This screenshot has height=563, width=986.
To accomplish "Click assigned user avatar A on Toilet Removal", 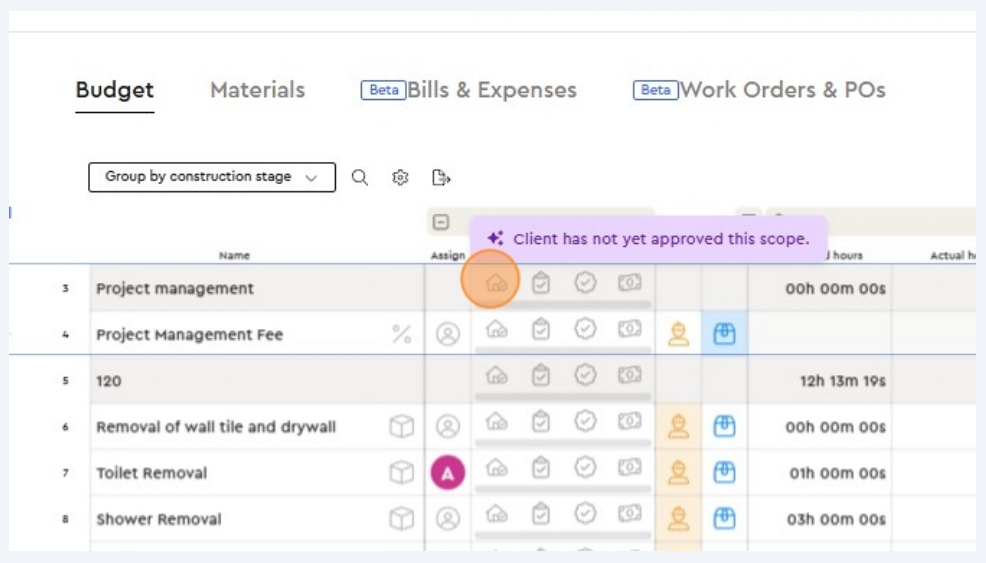I will click(x=447, y=473).
